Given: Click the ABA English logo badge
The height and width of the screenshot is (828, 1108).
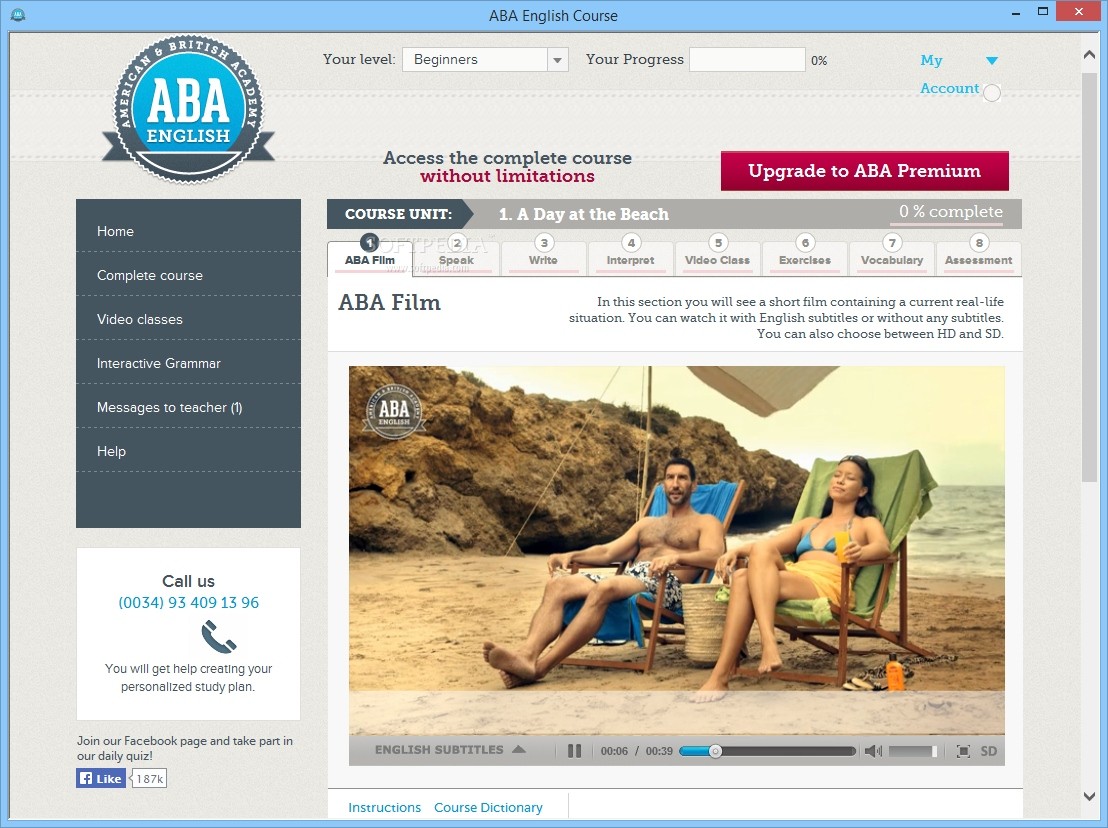Looking at the screenshot, I should [188, 110].
